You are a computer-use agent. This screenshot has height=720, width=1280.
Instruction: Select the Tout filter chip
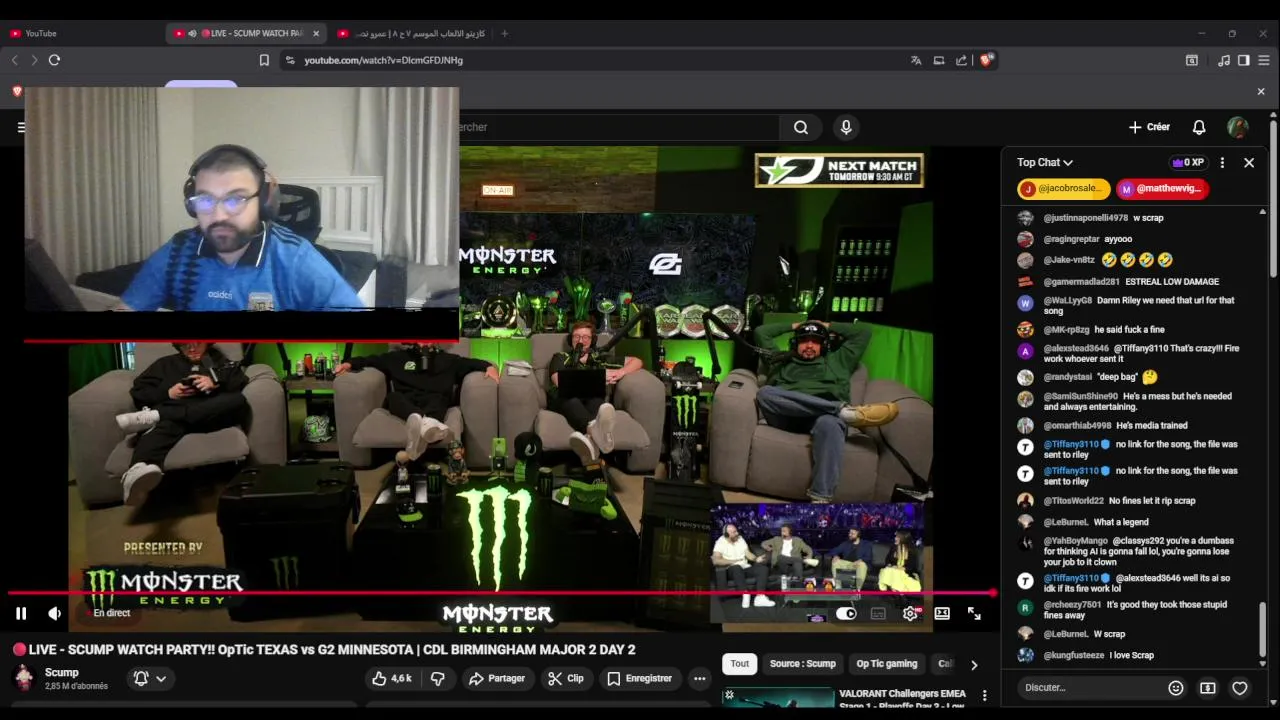[x=739, y=664]
